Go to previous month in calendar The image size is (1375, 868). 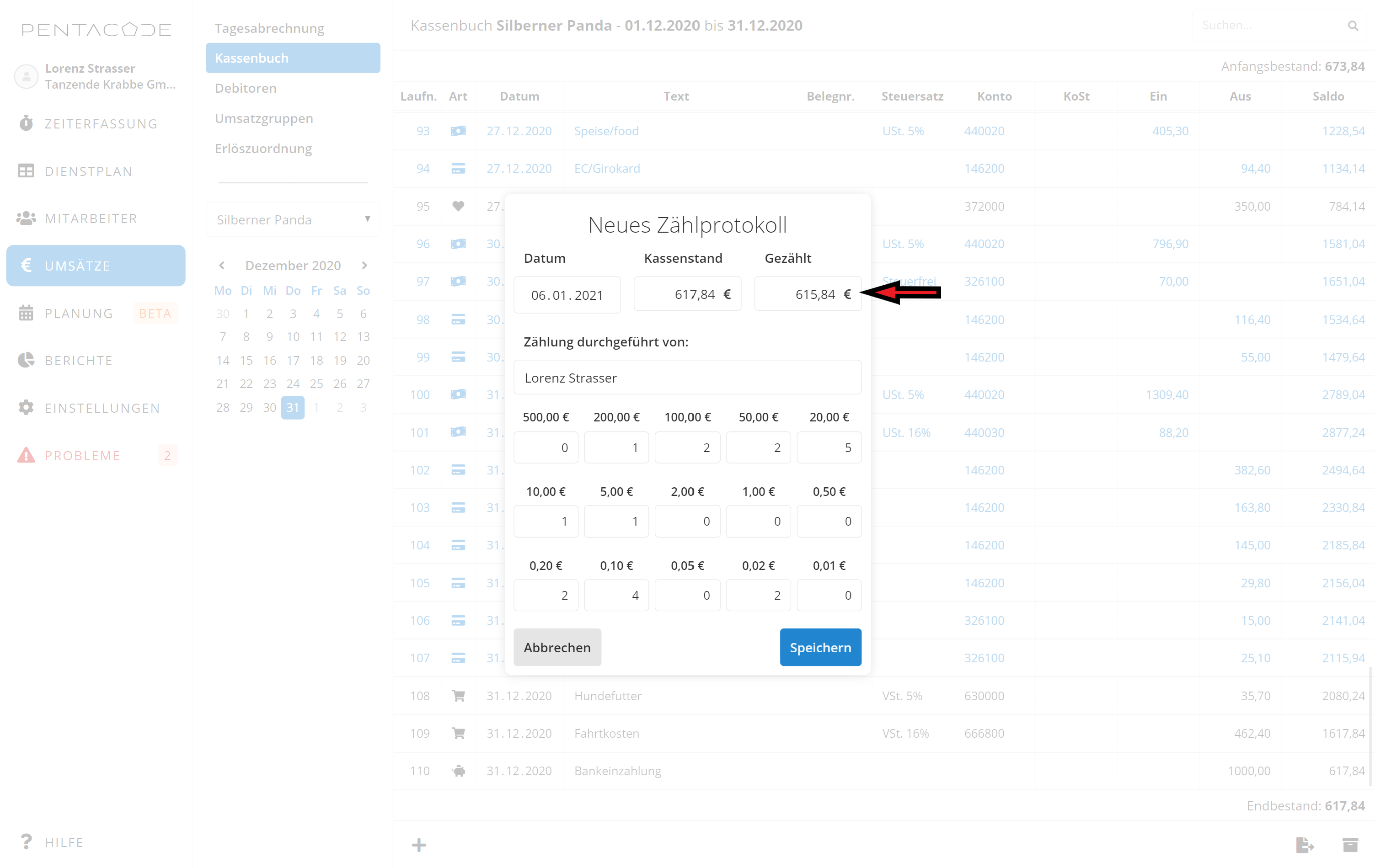tap(222, 266)
